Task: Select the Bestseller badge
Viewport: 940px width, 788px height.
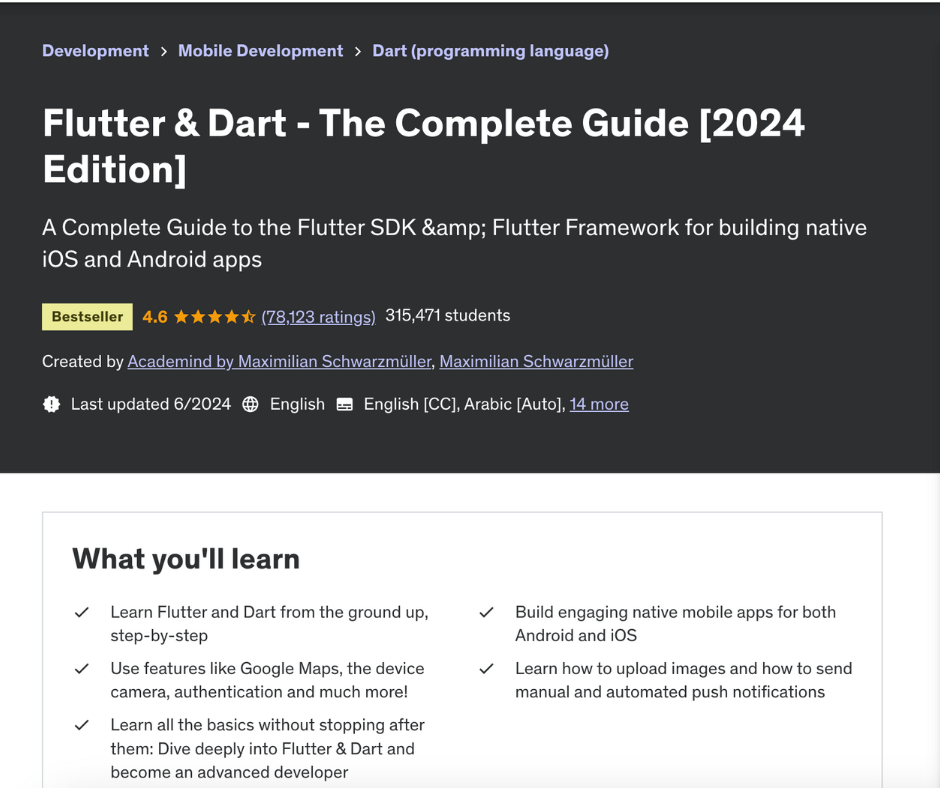Action: pyautogui.click(x=88, y=317)
